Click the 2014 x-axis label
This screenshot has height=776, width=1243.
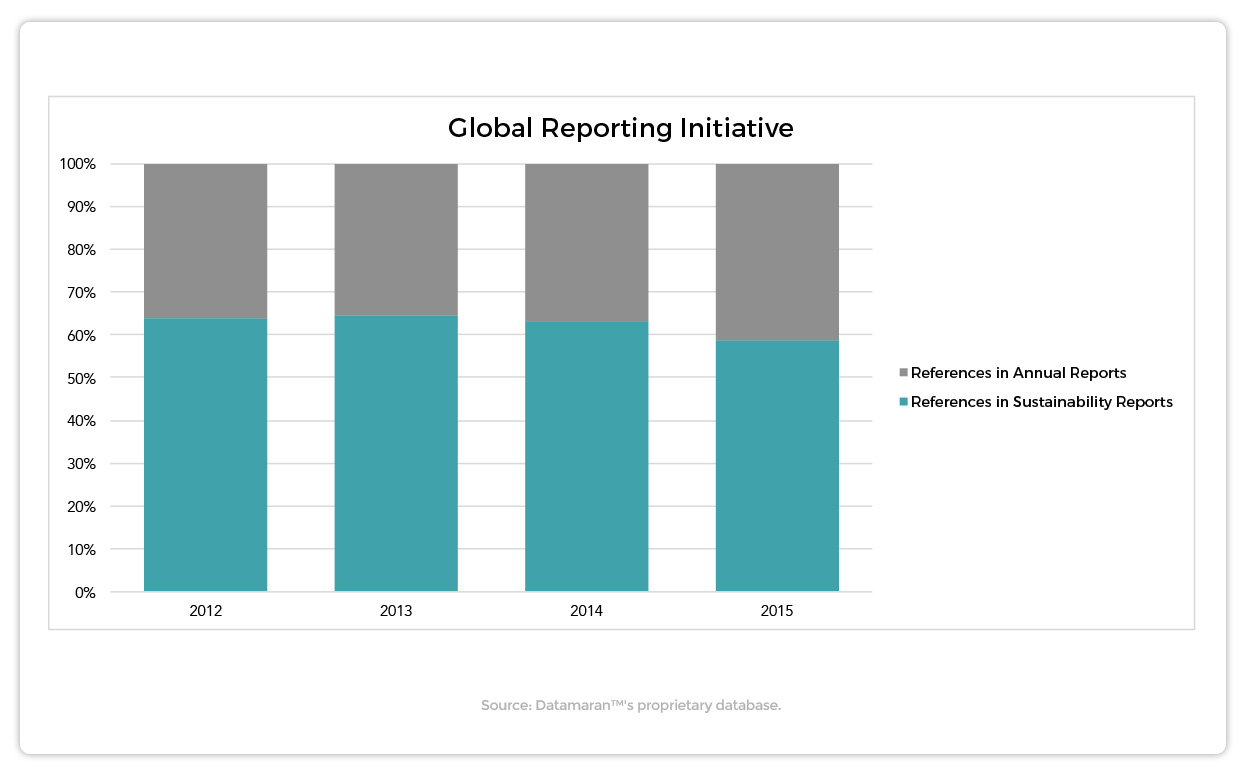pos(587,611)
